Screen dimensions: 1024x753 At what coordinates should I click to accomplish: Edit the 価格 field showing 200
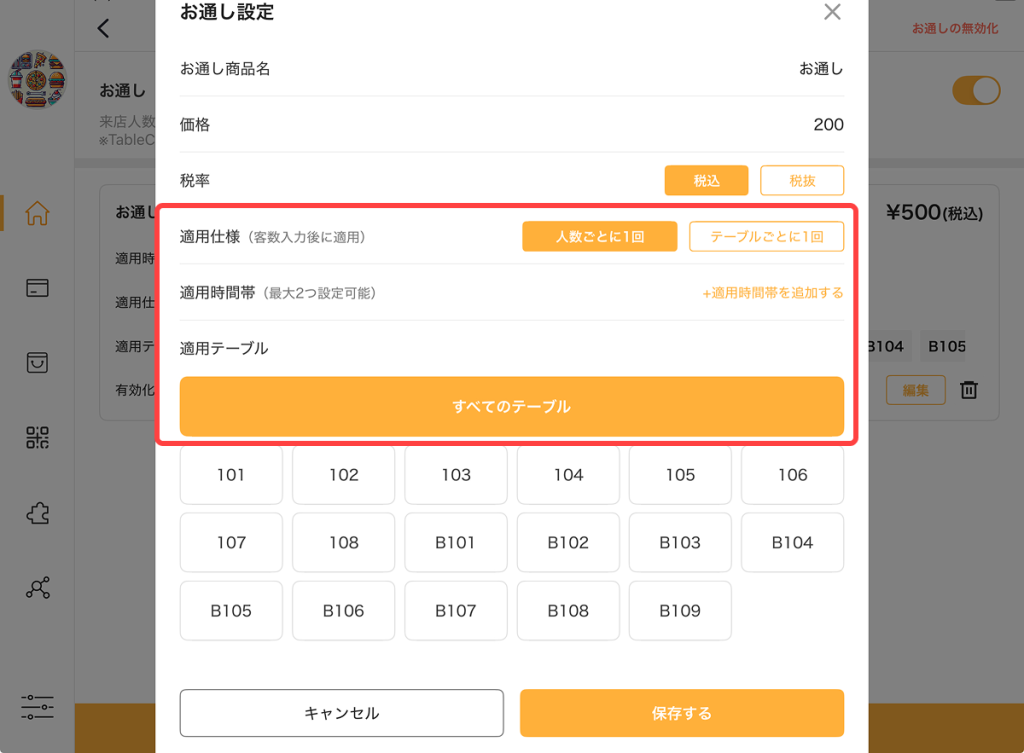click(x=512, y=125)
